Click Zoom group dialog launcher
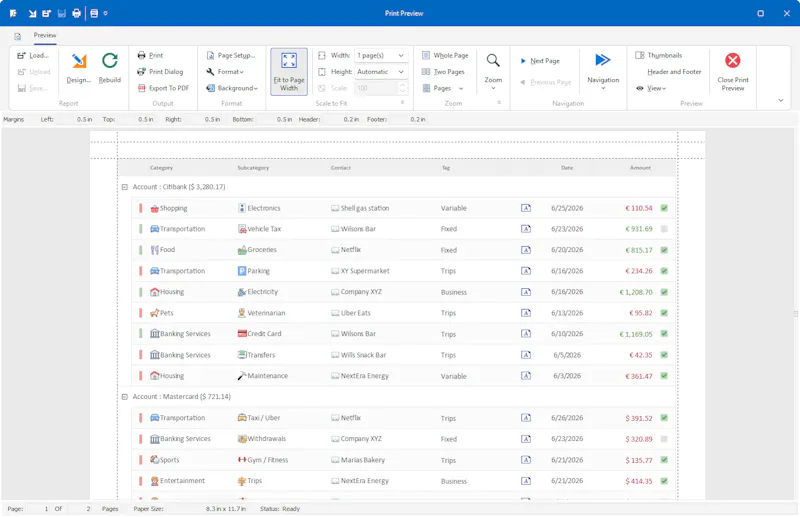Viewport: 800px width, 517px height. coord(499,103)
